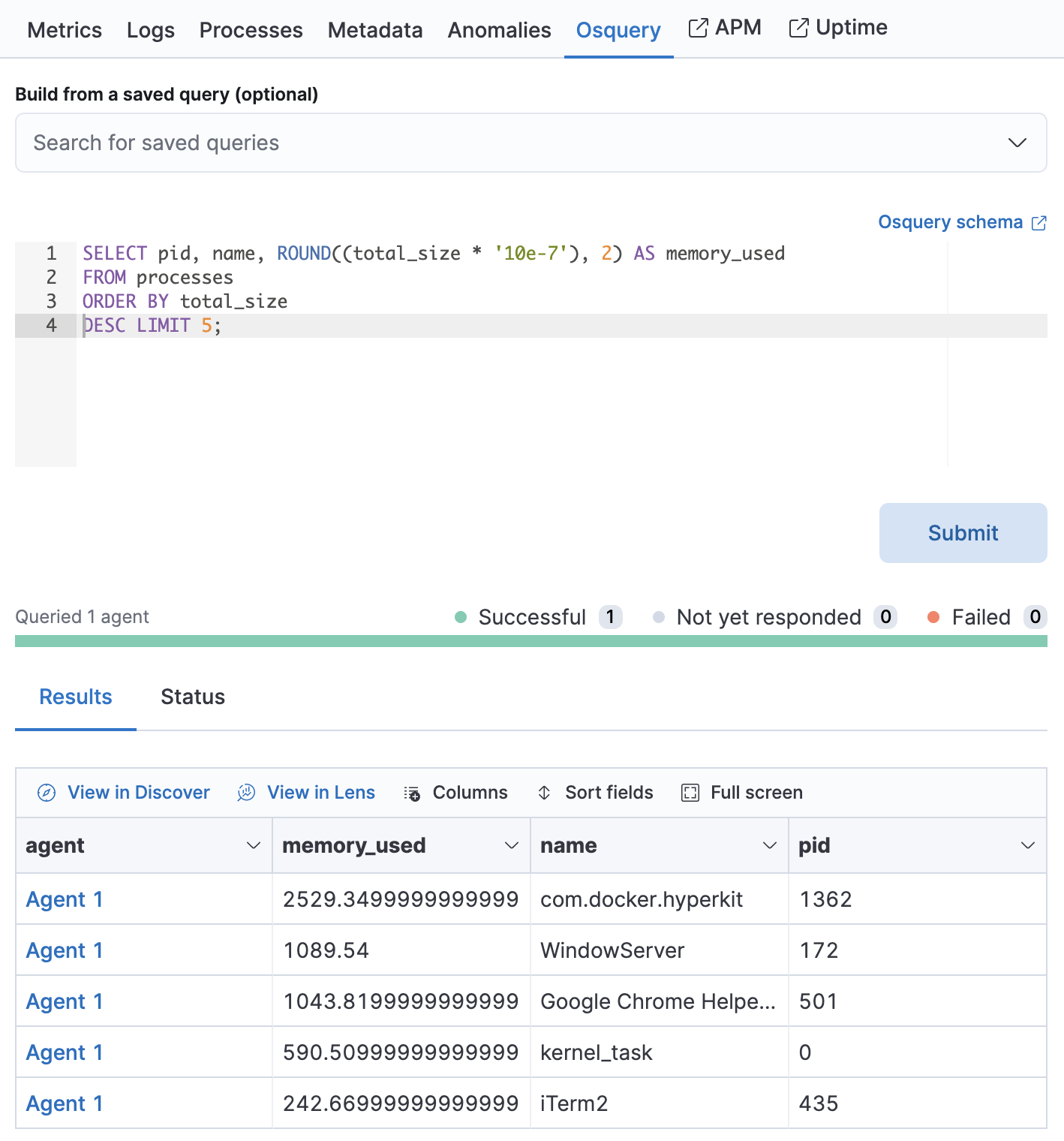Switch to the Status tab
The image size is (1064, 1141).
pos(193,697)
